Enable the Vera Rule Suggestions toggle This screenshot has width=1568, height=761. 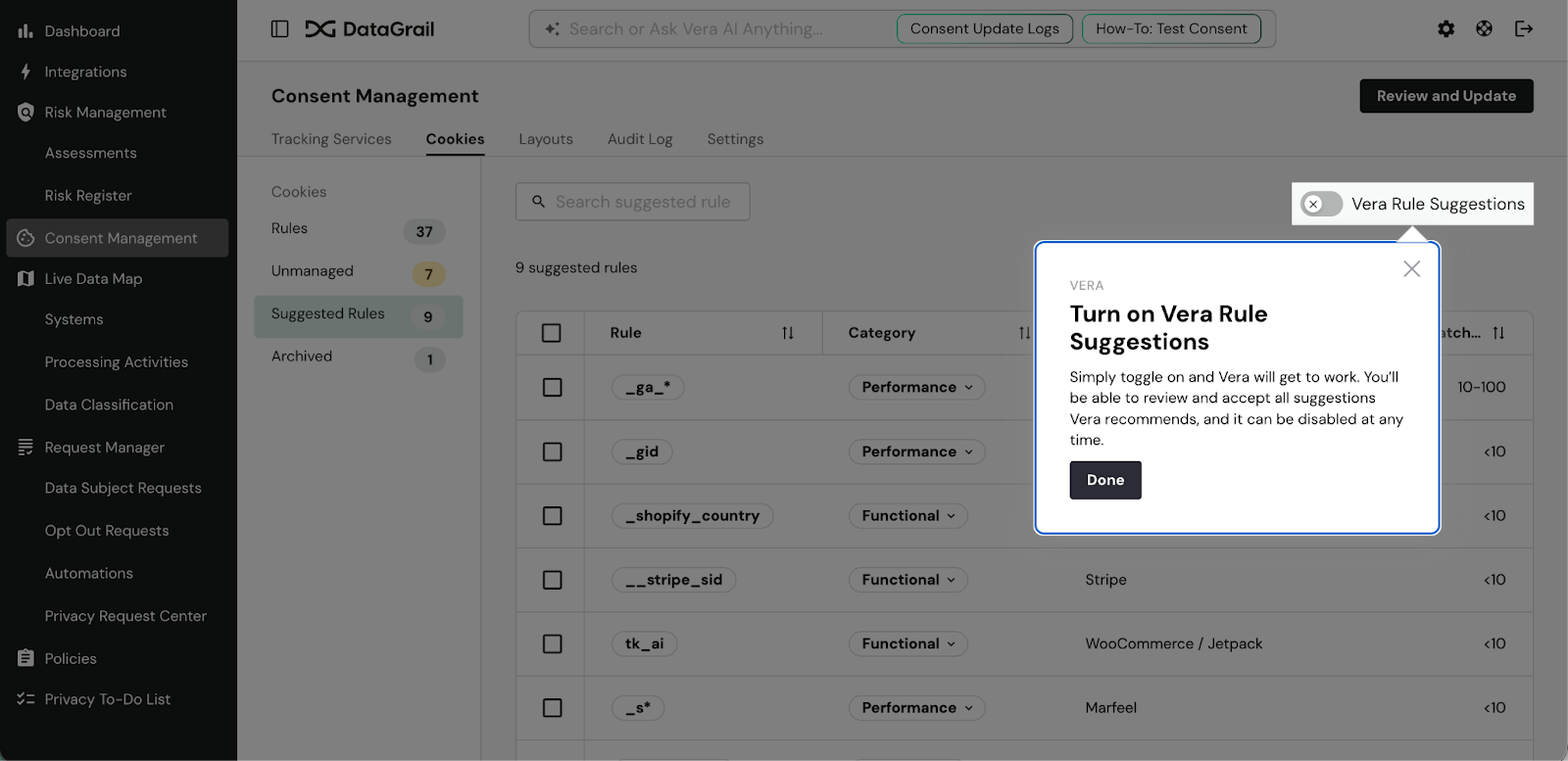pos(1321,204)
